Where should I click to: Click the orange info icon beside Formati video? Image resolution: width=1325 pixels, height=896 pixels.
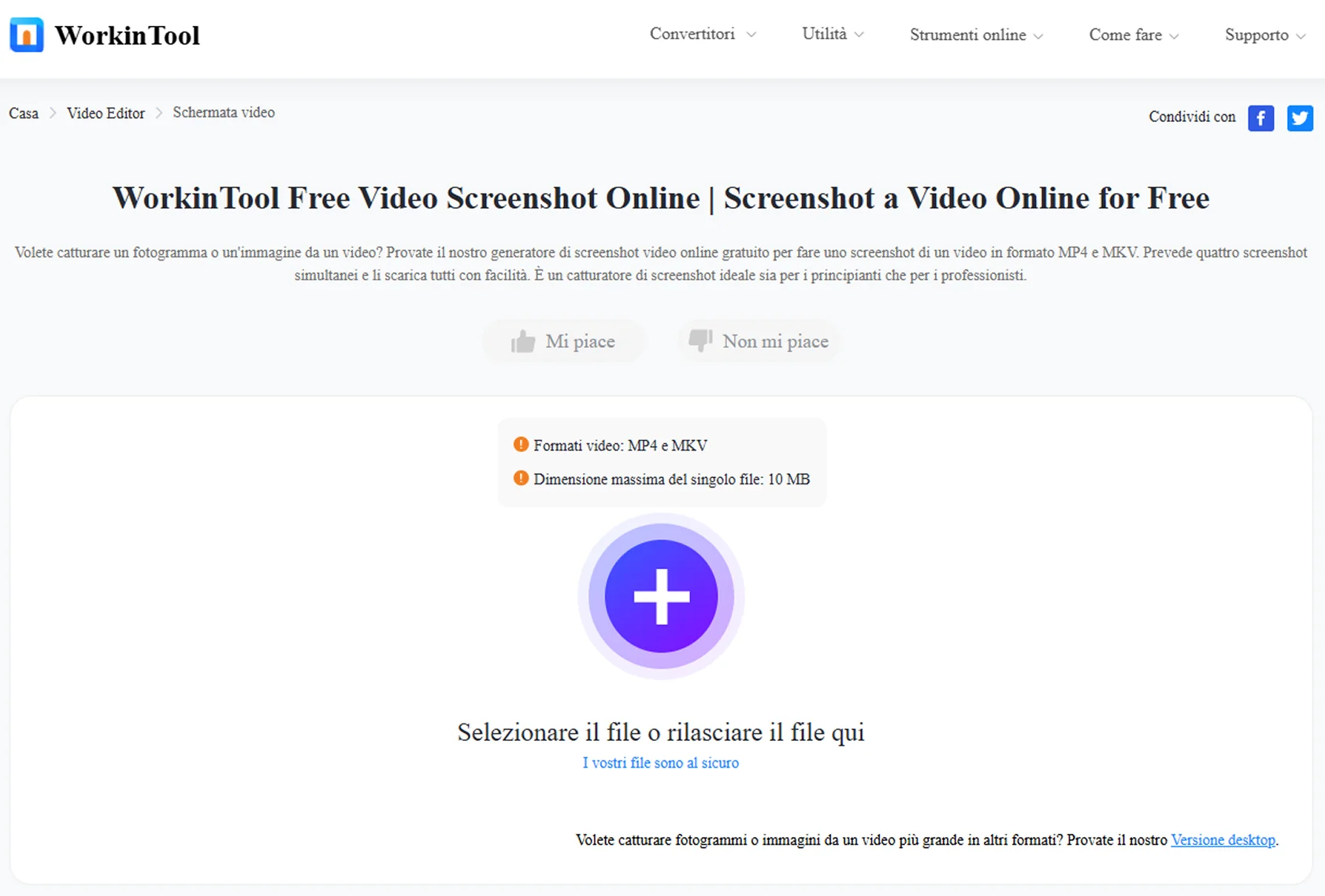pos(521,445)
